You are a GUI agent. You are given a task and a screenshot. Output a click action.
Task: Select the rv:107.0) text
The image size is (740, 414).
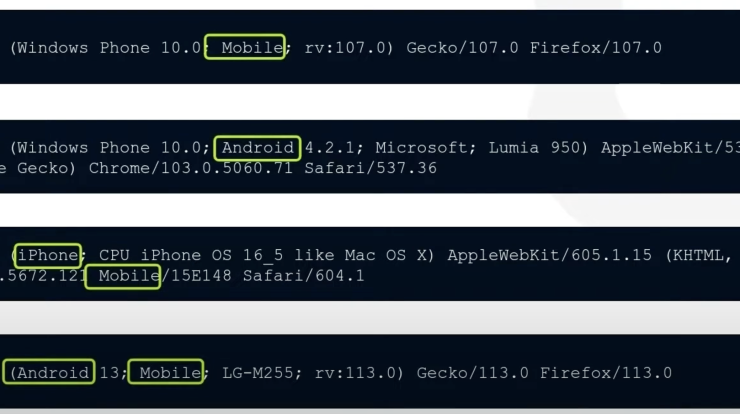point(349,48)
